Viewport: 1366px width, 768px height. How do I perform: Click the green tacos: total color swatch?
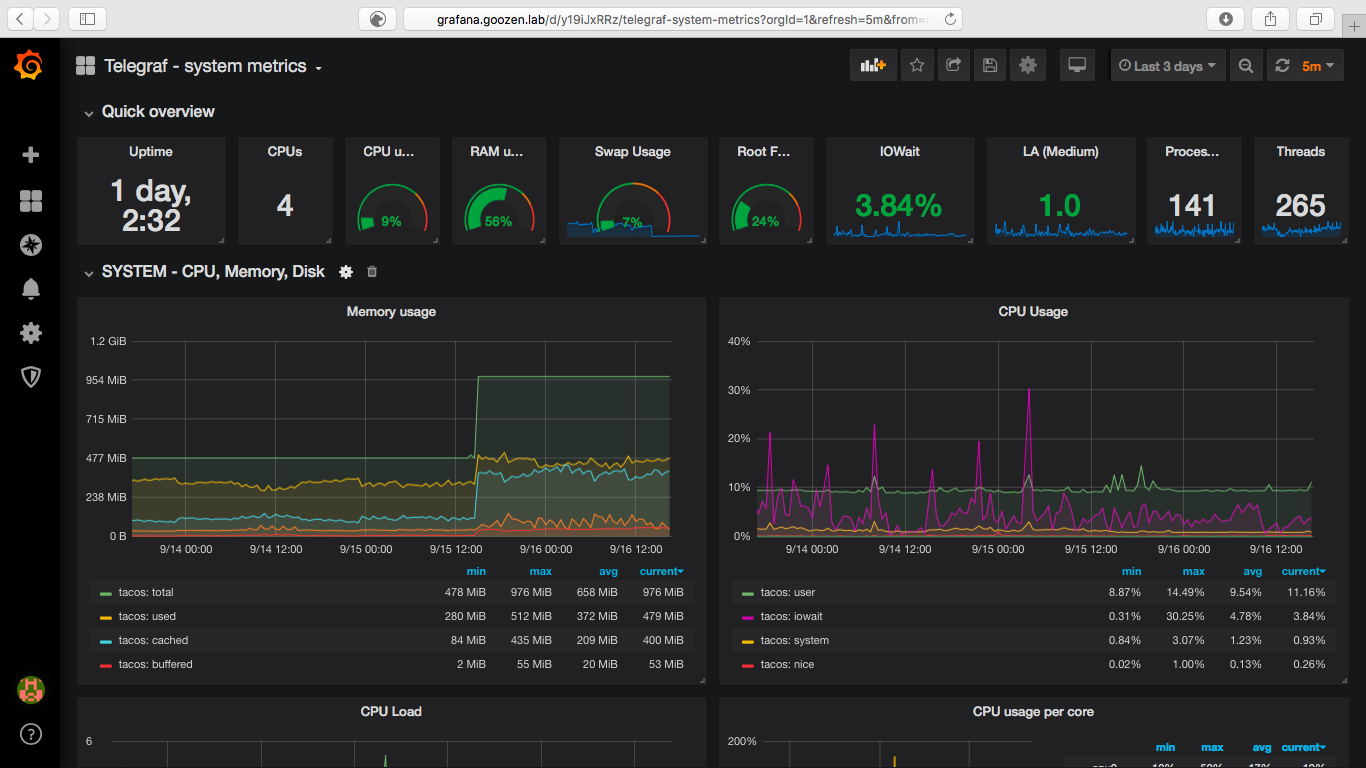click(105, 593)
